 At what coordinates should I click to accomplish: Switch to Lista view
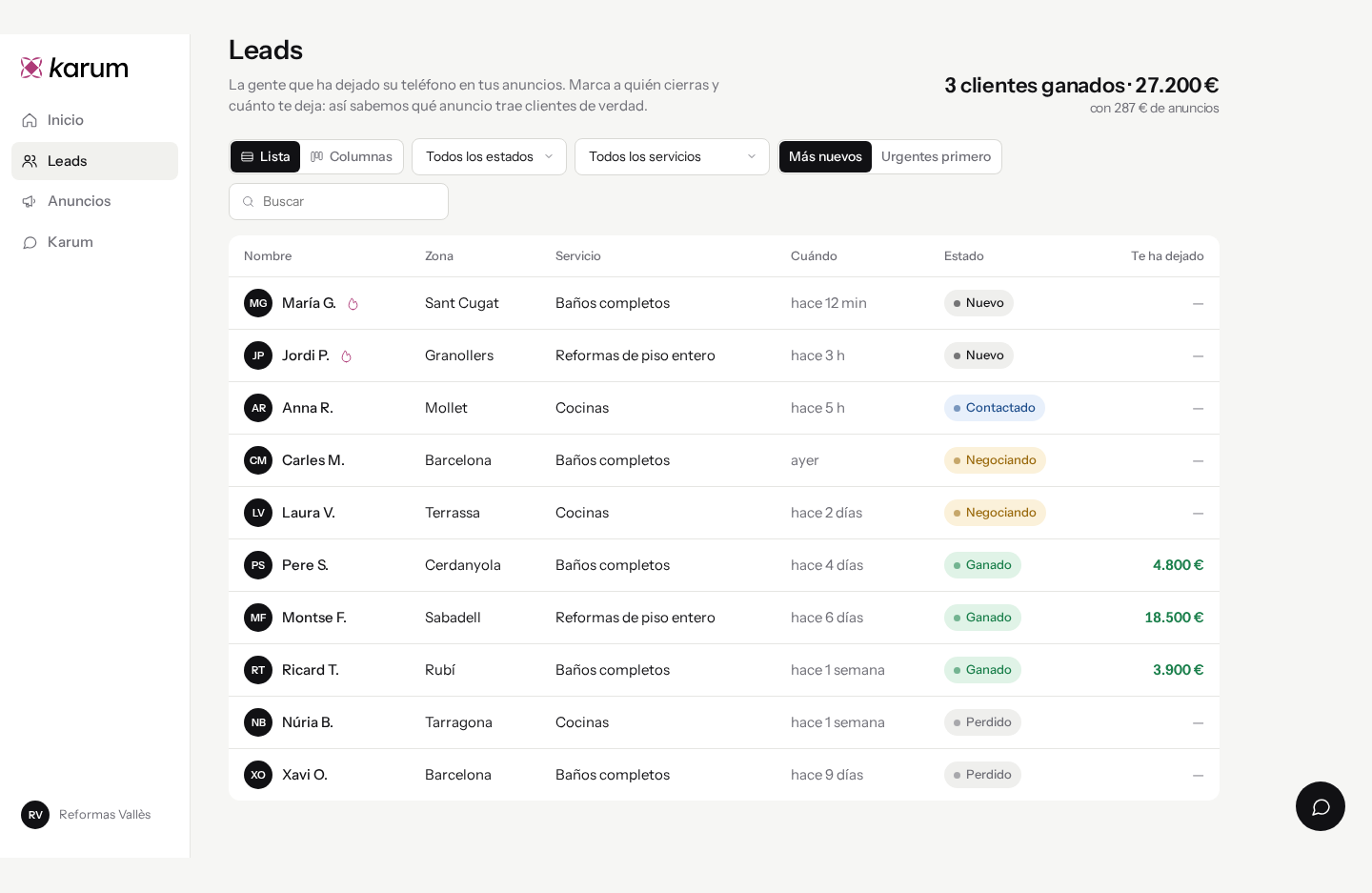pos(265,156)
